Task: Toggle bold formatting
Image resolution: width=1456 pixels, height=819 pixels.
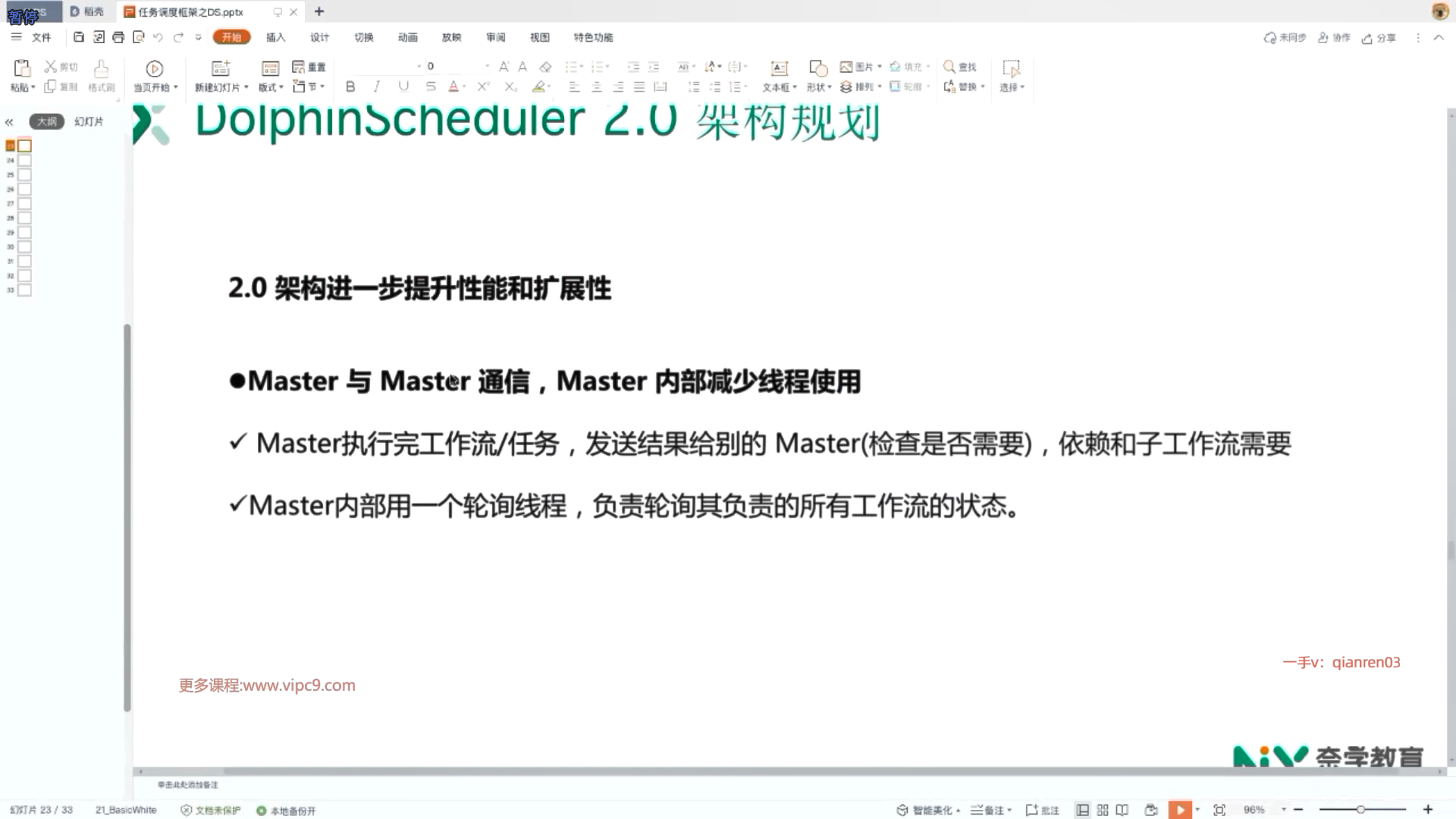Action: click(350, 86)
